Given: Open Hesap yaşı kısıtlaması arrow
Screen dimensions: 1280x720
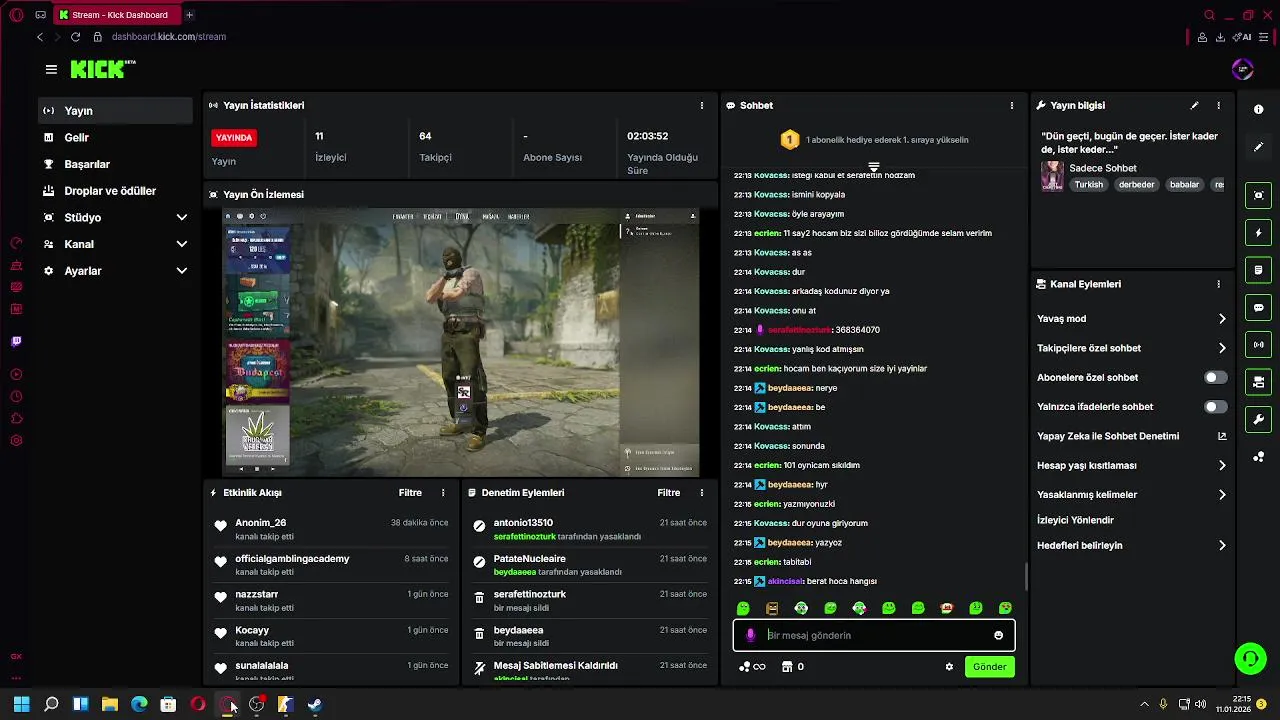Looking at the screenshot, I should pyautogui.click(x=1222, y=465).
